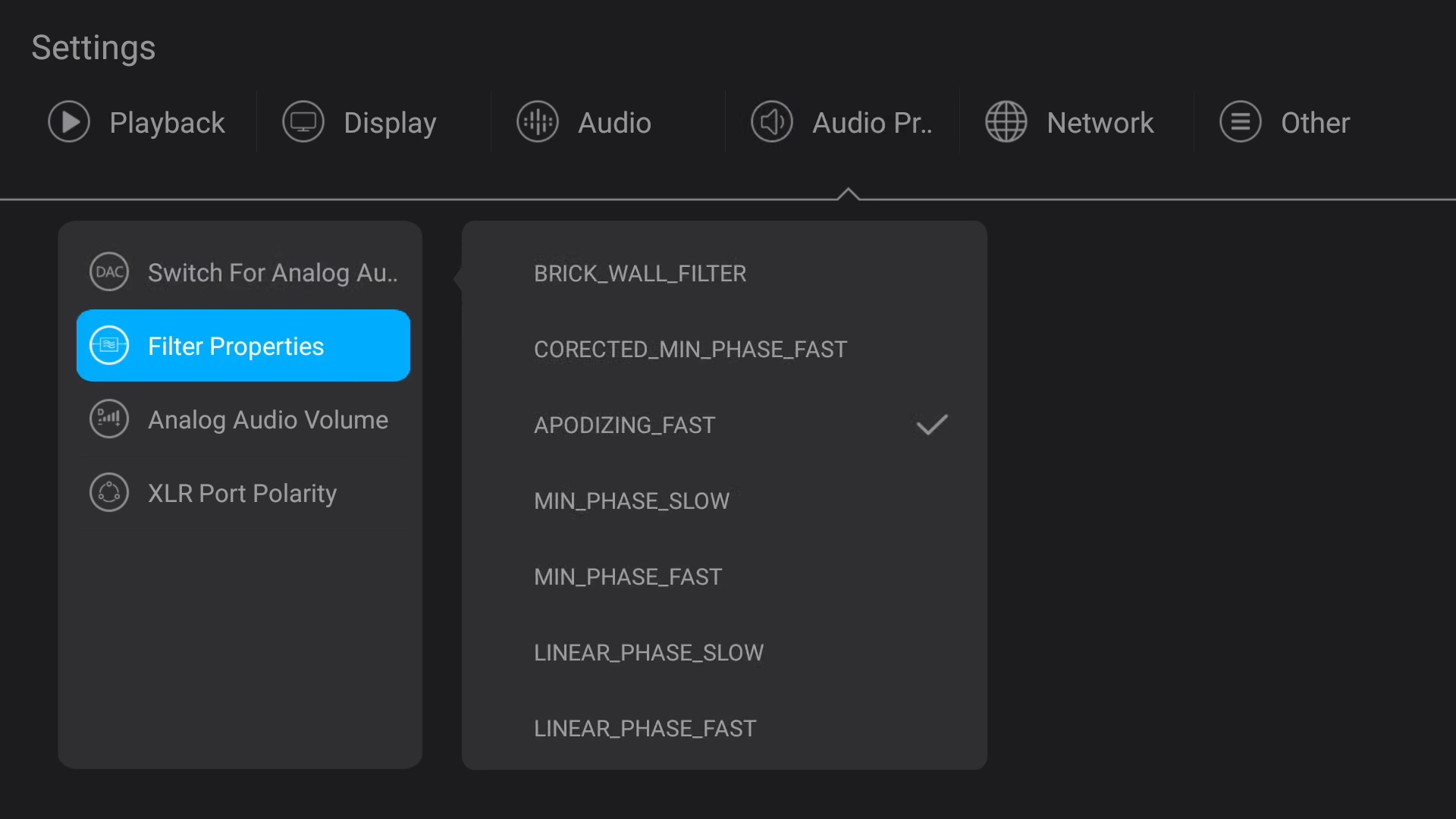The image size is (1456, 819).
Task: Click the Analog Audio Volume icon
Action: pos(109,419)
